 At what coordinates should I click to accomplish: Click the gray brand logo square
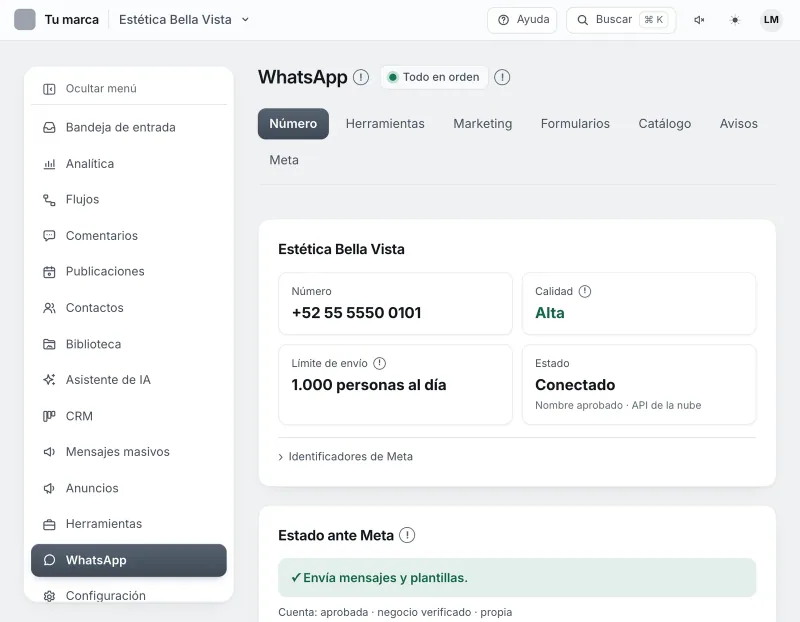click(24, 19)
